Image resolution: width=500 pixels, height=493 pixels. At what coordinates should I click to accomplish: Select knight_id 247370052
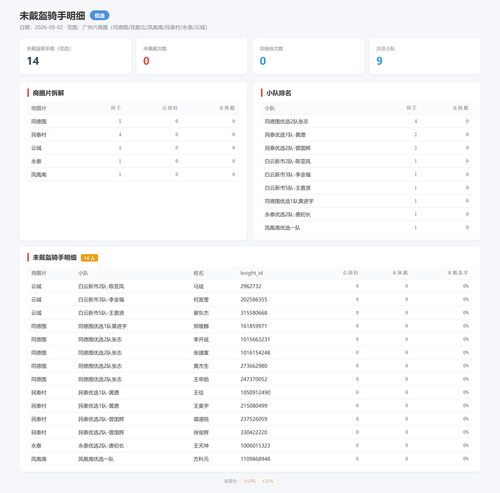254,379
